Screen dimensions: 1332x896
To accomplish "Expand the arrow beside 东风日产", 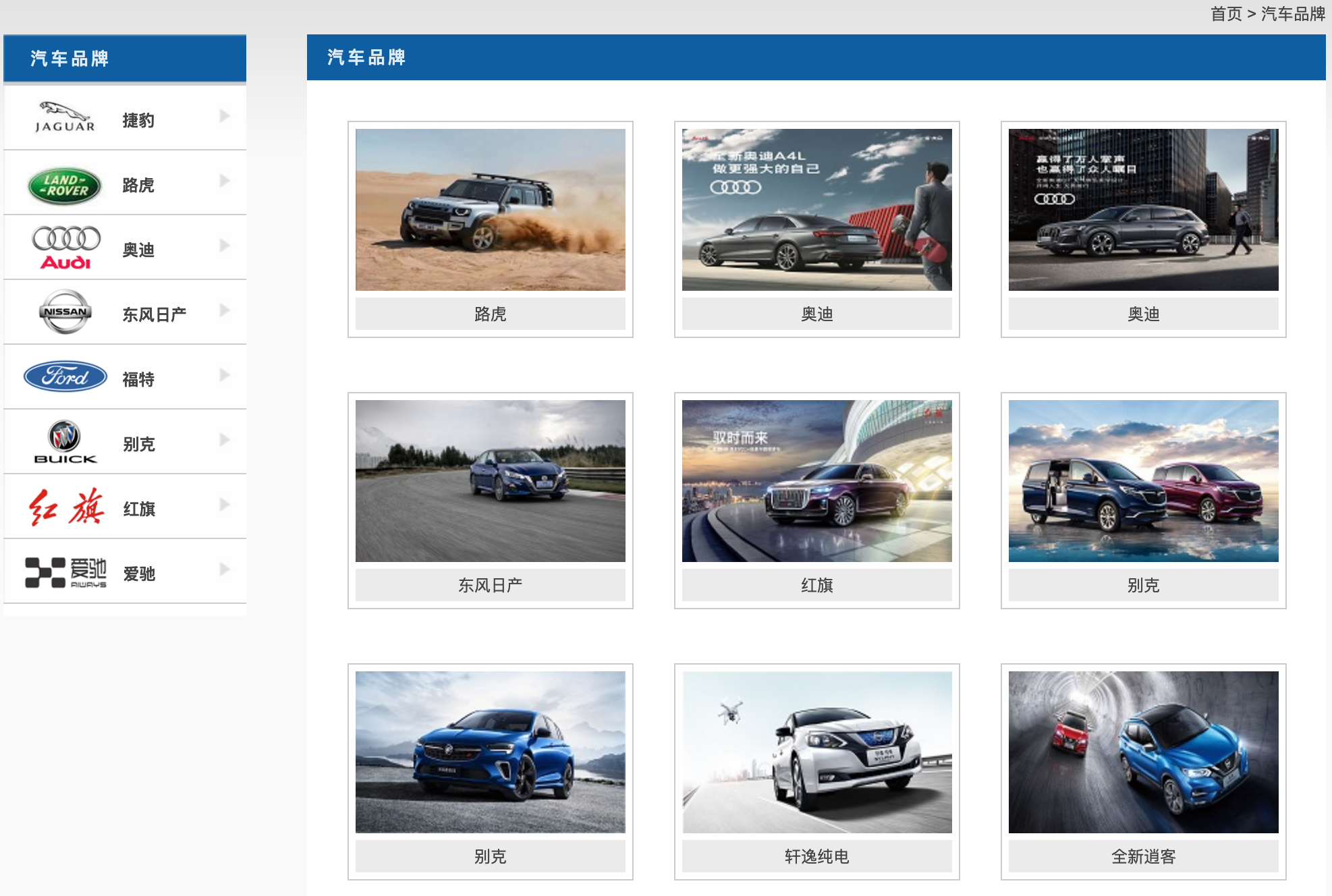I will [225, 310].
